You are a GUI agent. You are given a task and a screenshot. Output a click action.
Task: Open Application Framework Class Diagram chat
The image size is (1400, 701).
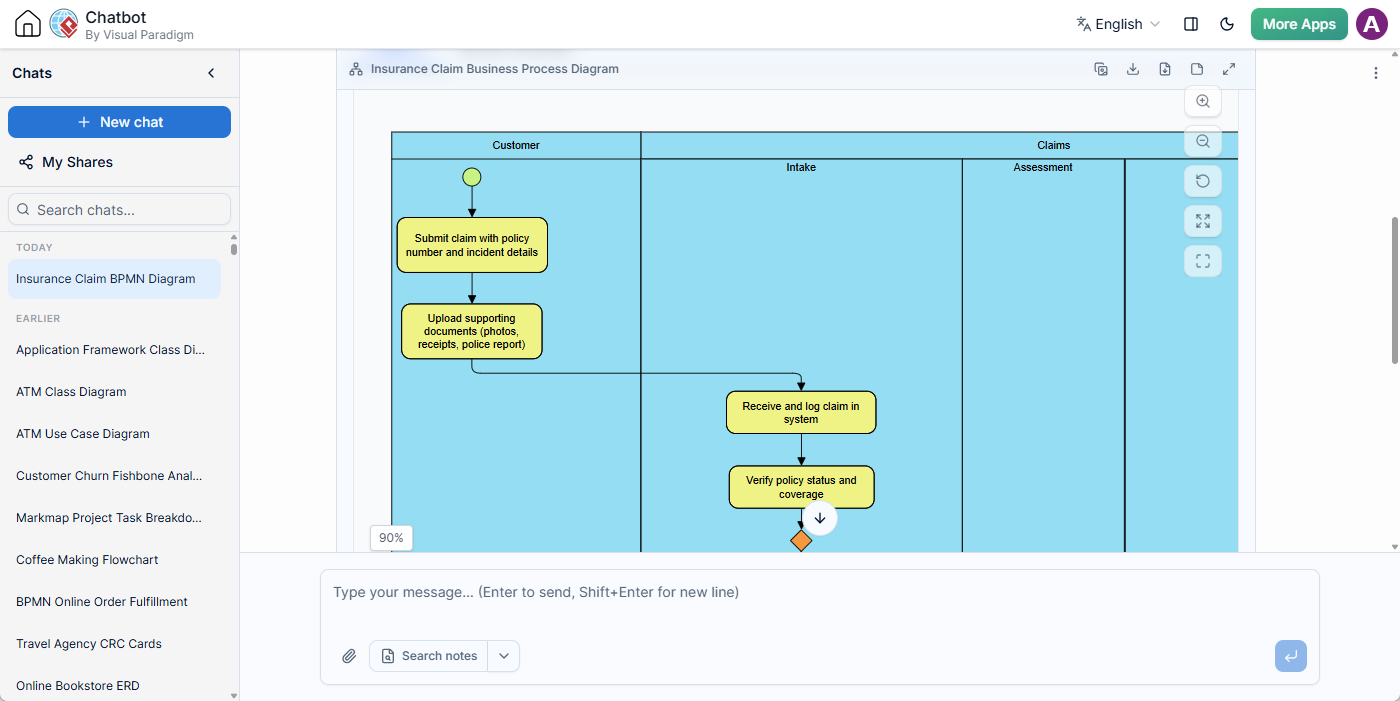[114, 350]
